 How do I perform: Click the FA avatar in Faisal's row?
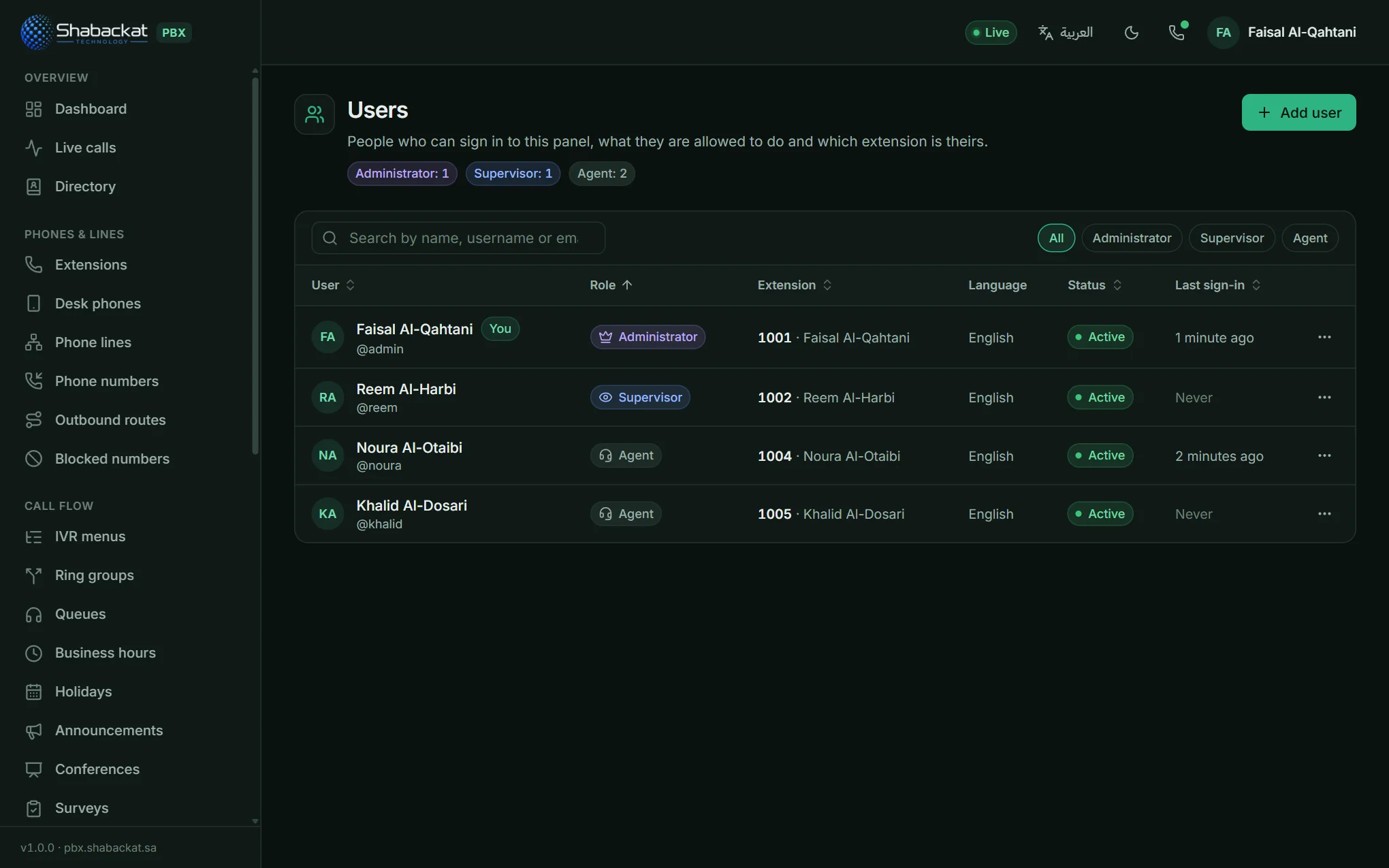328,337
